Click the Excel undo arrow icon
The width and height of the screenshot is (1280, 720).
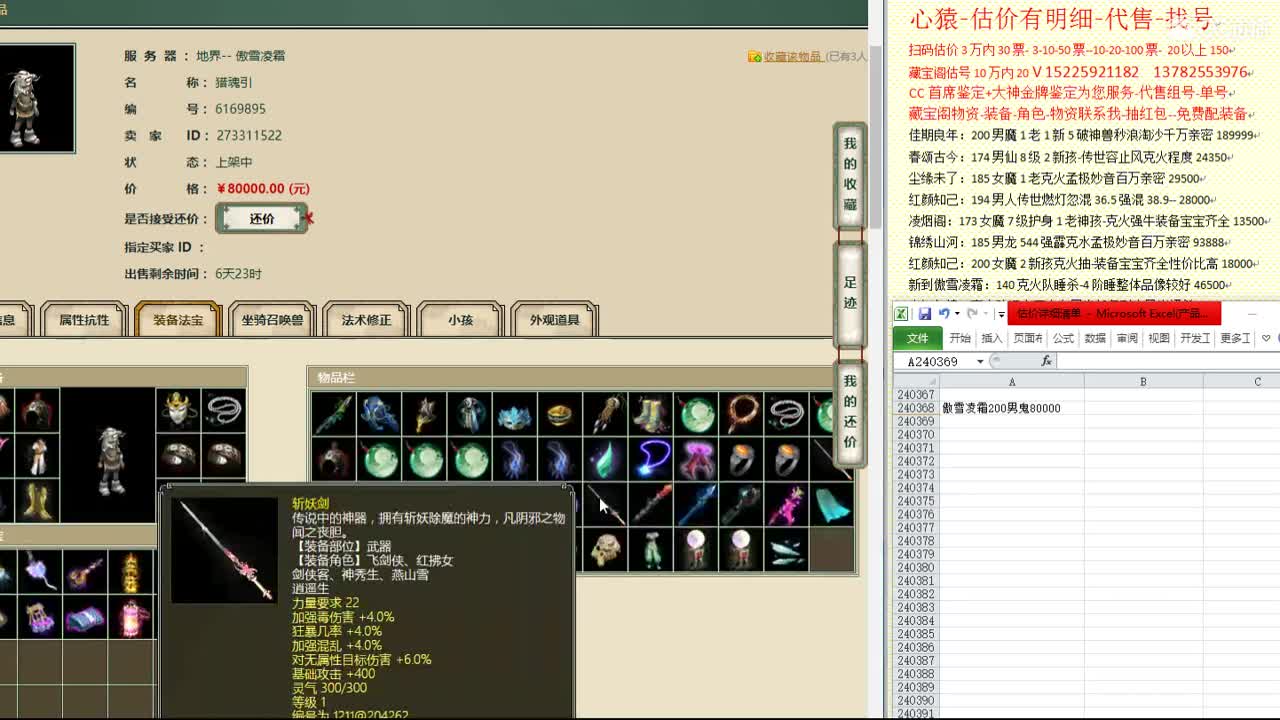click(944, 314)
